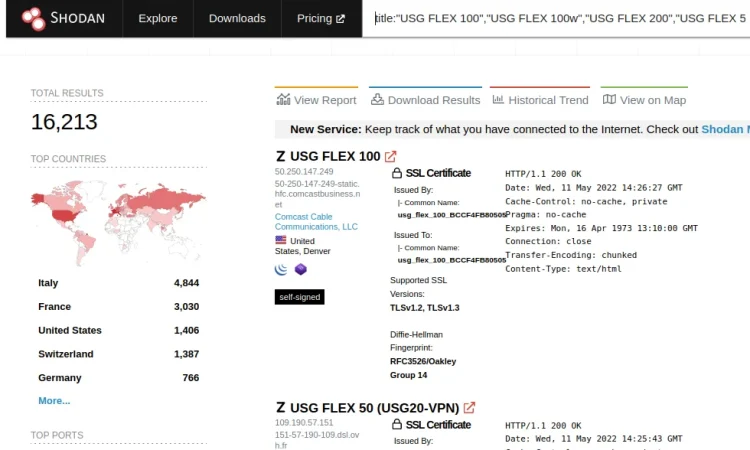The width and height of the screenshot is (750, 450).
Task: Open the Downloads menu item
Action: pos(237,18)
